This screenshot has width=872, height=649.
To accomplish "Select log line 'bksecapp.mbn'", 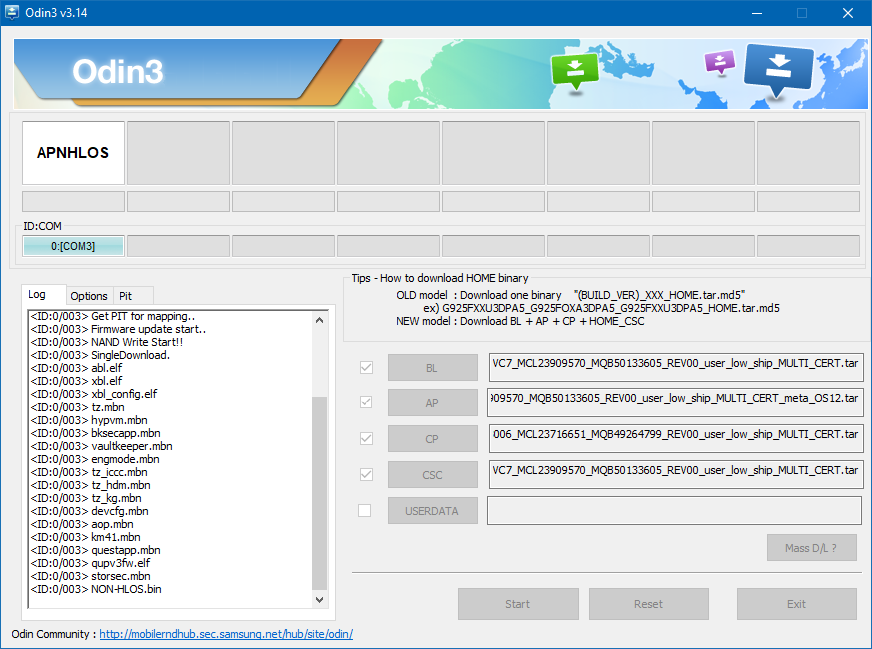I will pos(95,433).
